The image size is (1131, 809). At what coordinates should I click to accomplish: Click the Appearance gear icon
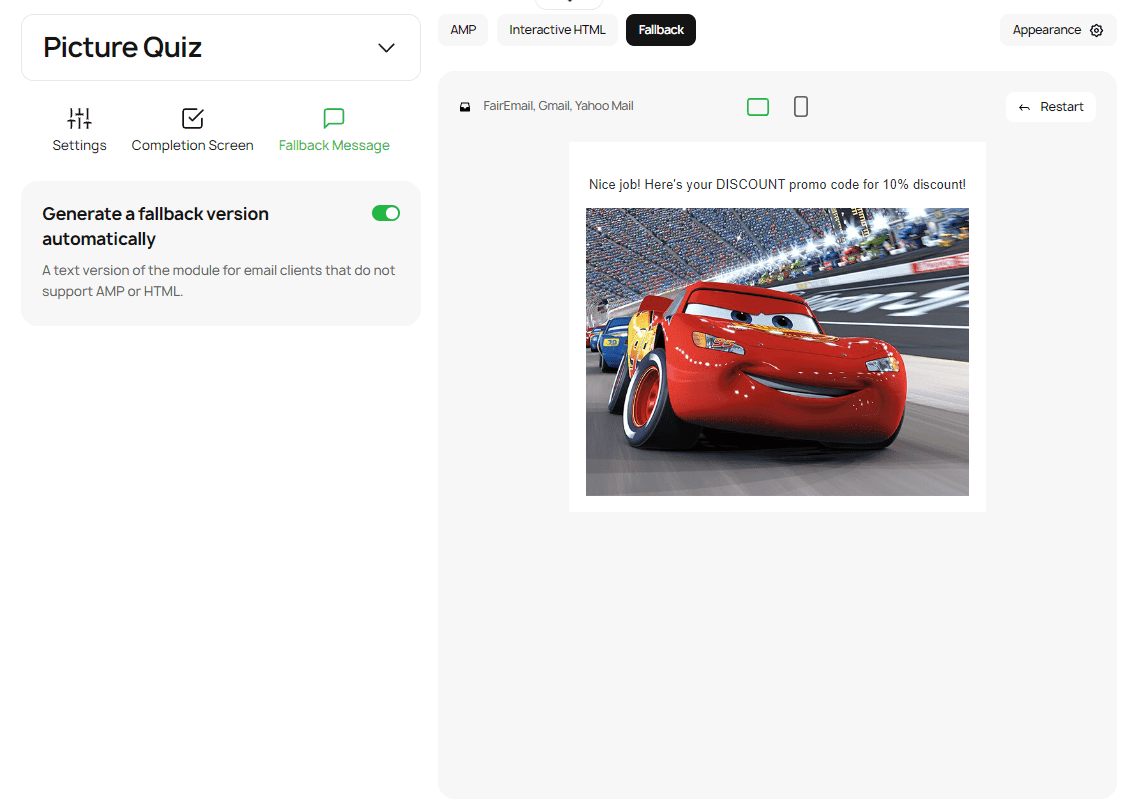pyautogui.click(x=1097, y=30)
